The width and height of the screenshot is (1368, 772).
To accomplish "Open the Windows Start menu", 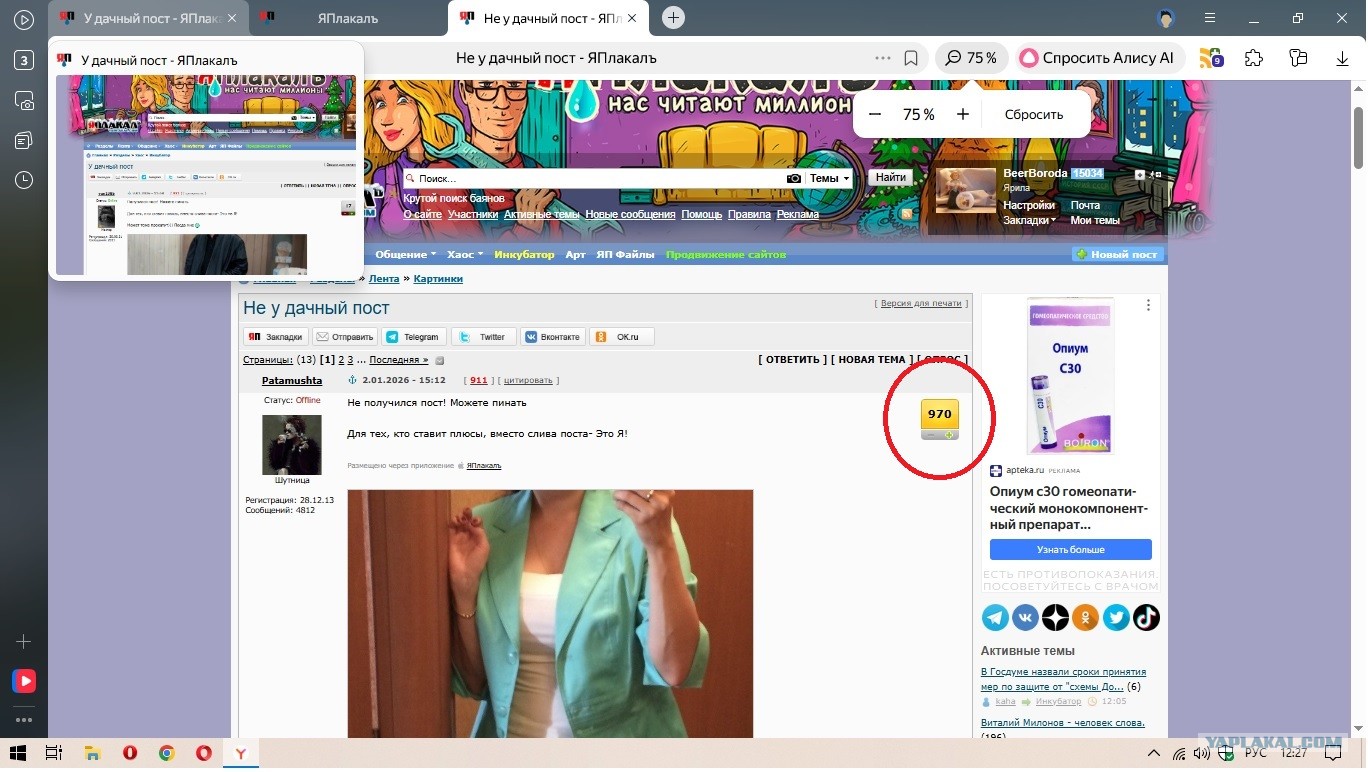I will 17,753.
